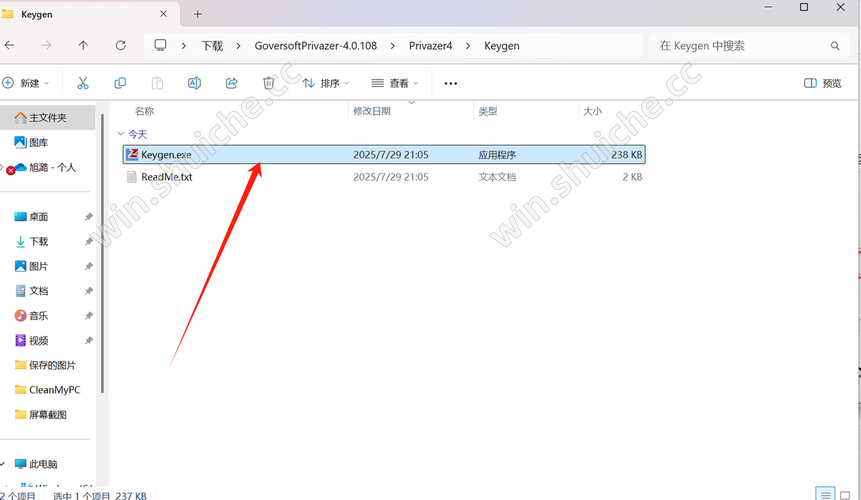
Task: Open the 新建 (New) dropdown
Action: [26, 83]
